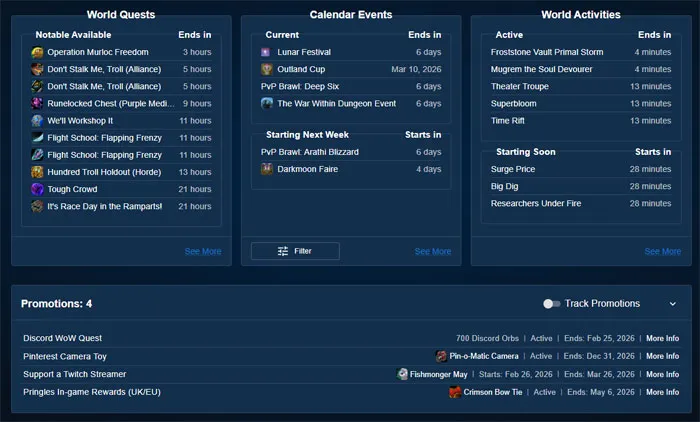Image resolution: width=700 pixels, height=422 pixels.
Task: Open the Outland Cup event
Action: (x=301, y=69)
